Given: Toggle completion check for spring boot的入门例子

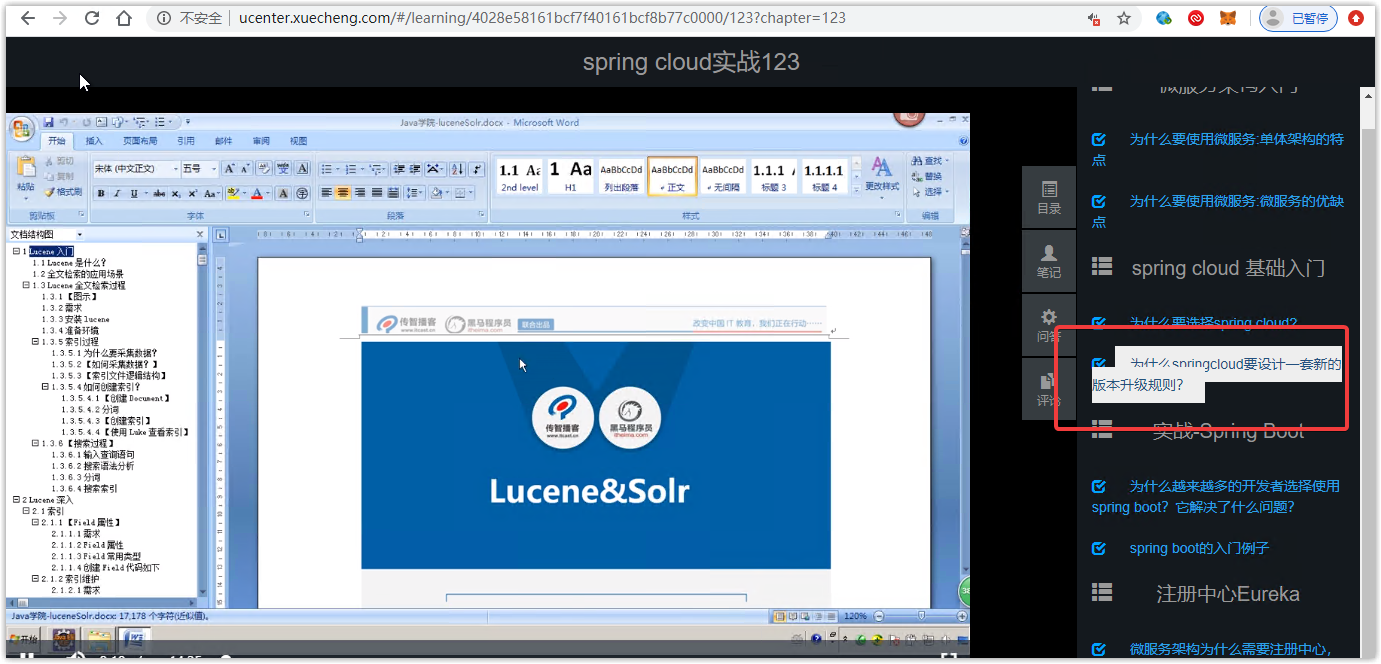Looking at the screenshot, I should [x=1099, y=548].
